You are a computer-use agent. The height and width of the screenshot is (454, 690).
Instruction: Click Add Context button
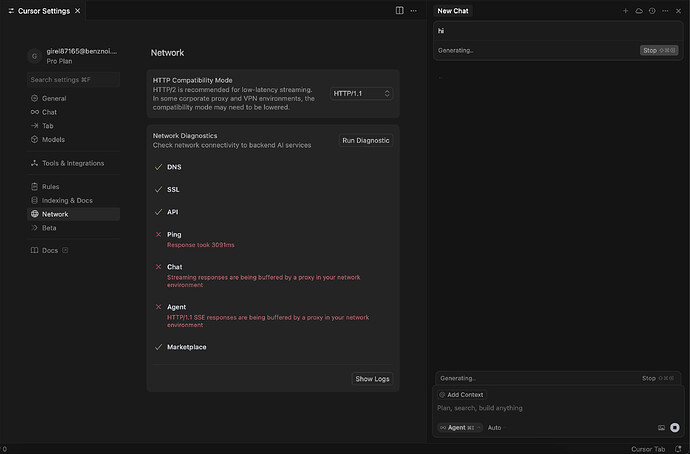coord(462,395)
